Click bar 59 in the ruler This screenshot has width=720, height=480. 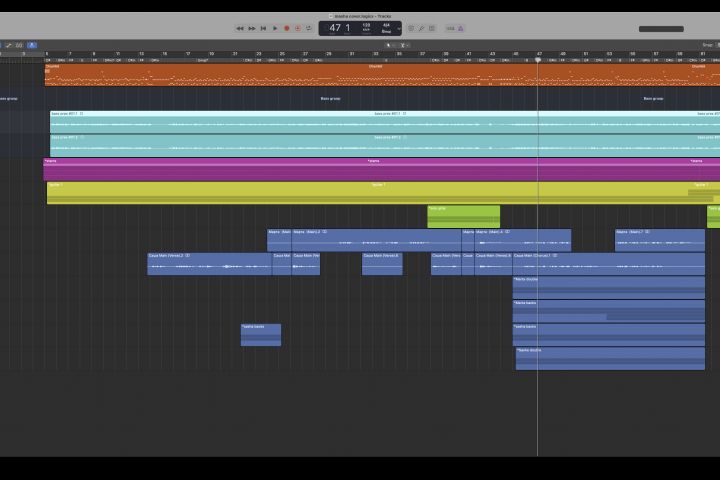click(680, 54)
